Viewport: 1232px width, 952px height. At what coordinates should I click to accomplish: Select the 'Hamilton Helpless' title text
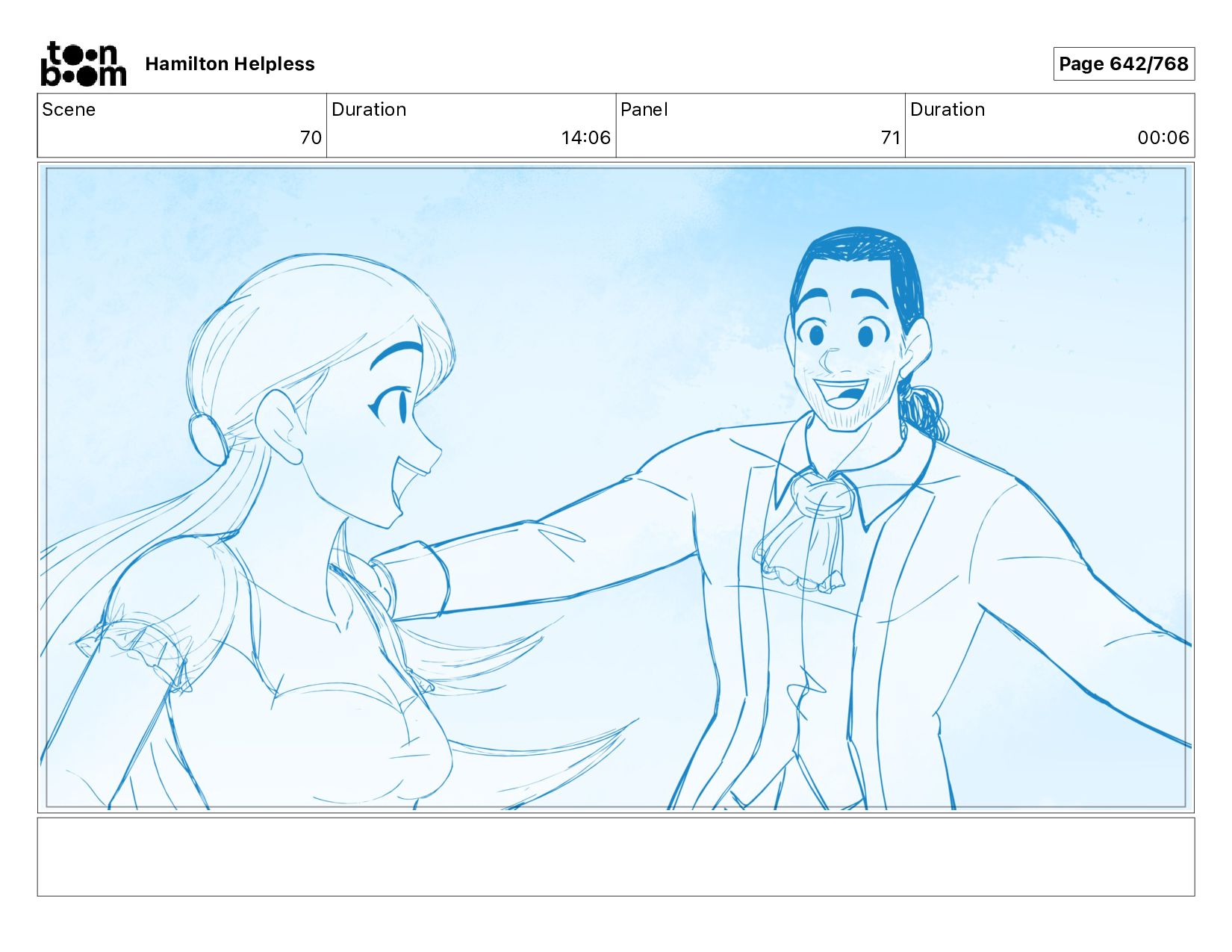(230, 64)
